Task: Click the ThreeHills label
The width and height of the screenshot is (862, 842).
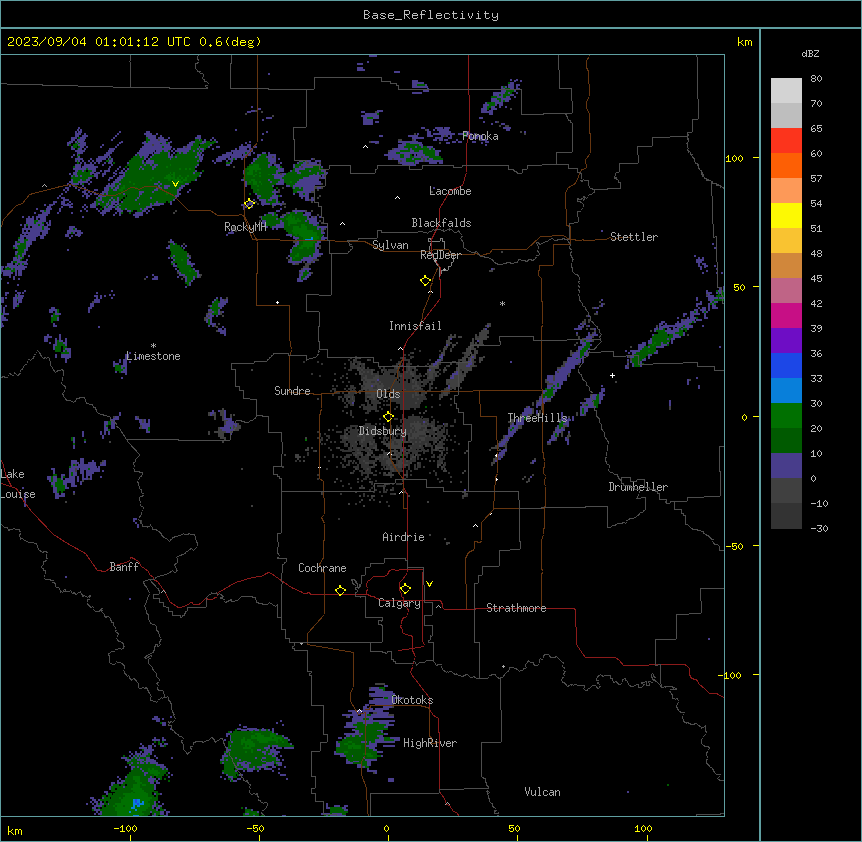Action: [537, 418]
